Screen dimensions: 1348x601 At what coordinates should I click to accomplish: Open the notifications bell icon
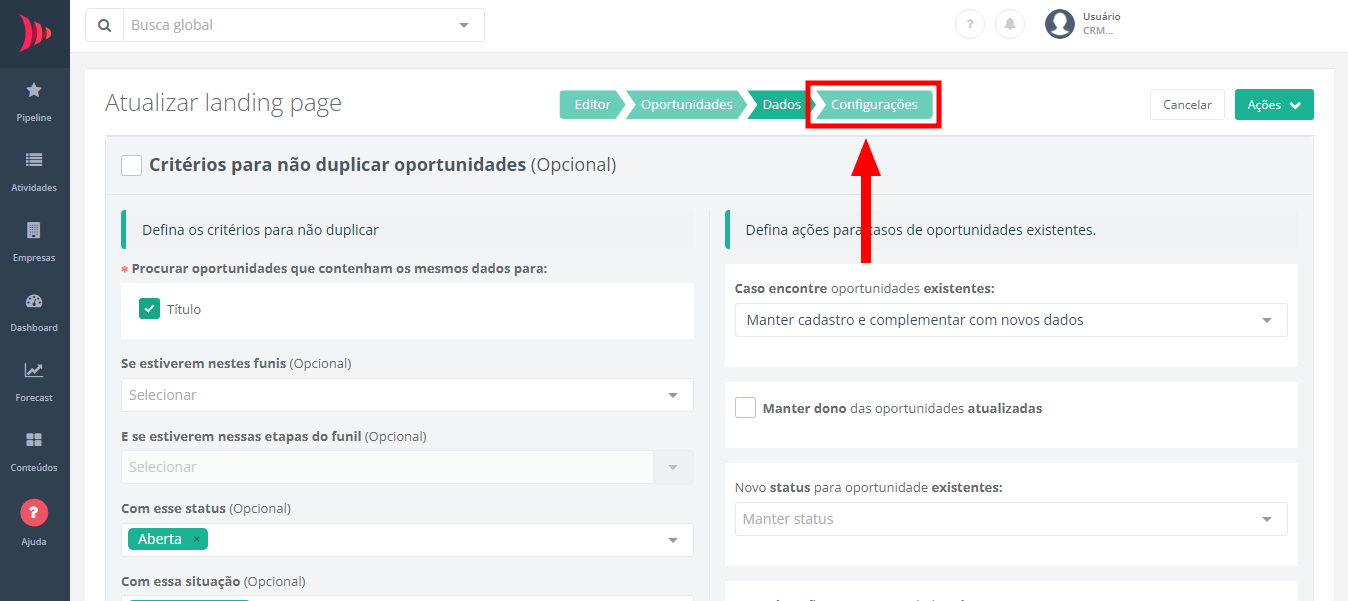point(1010,24)
